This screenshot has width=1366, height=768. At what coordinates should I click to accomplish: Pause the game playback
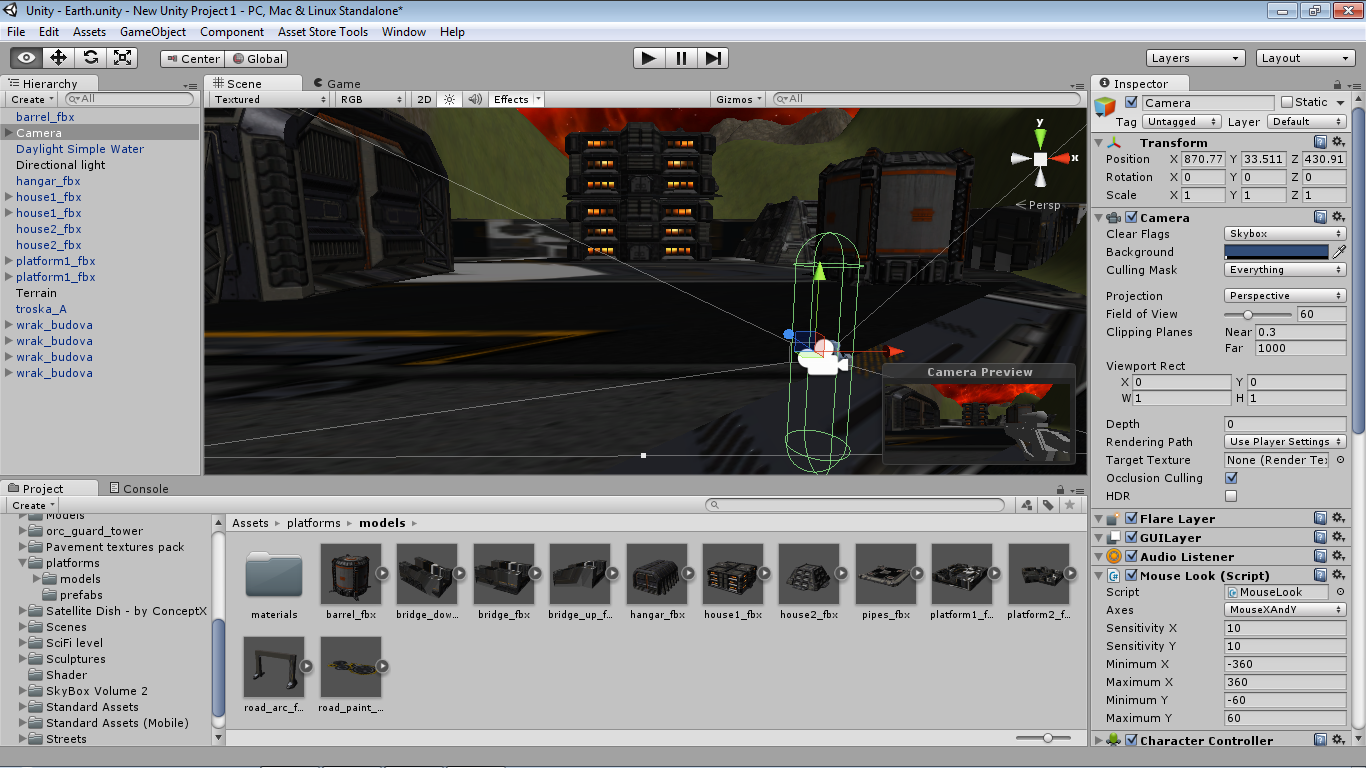click(x=681, y=58)
